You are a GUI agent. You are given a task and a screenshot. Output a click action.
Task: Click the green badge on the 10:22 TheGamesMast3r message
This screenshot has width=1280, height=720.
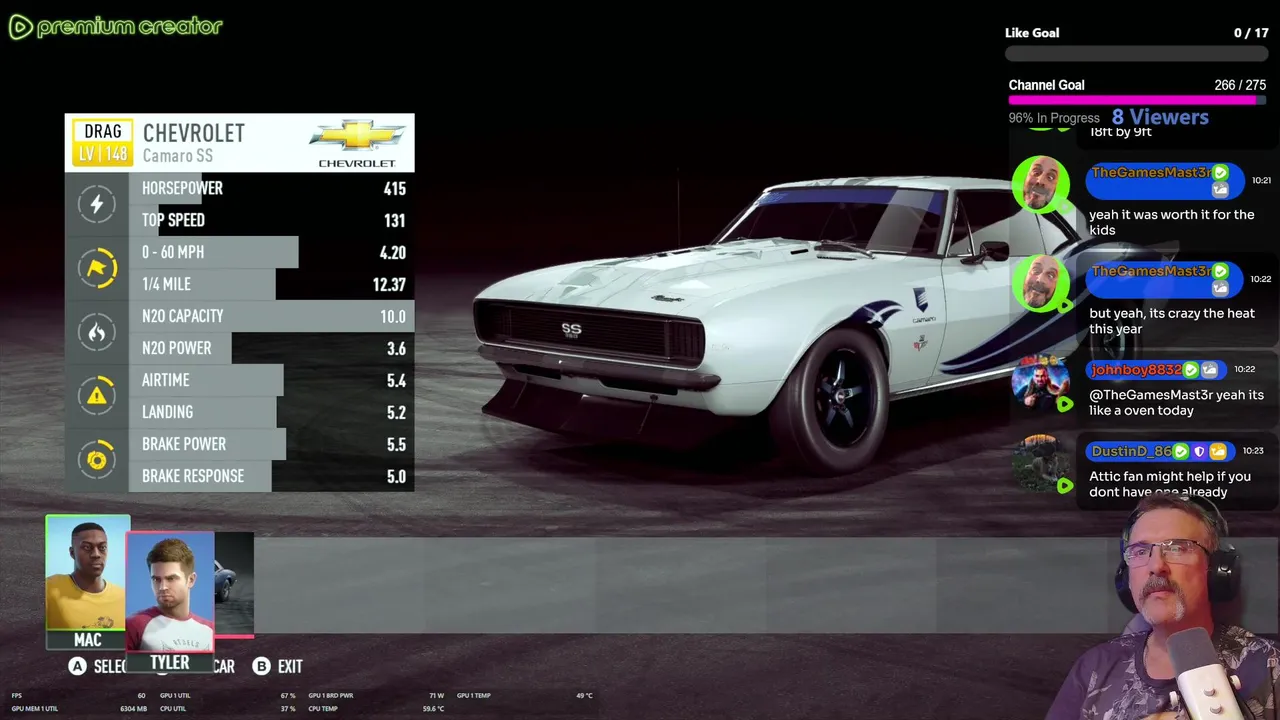click(x=1220, y=271)
